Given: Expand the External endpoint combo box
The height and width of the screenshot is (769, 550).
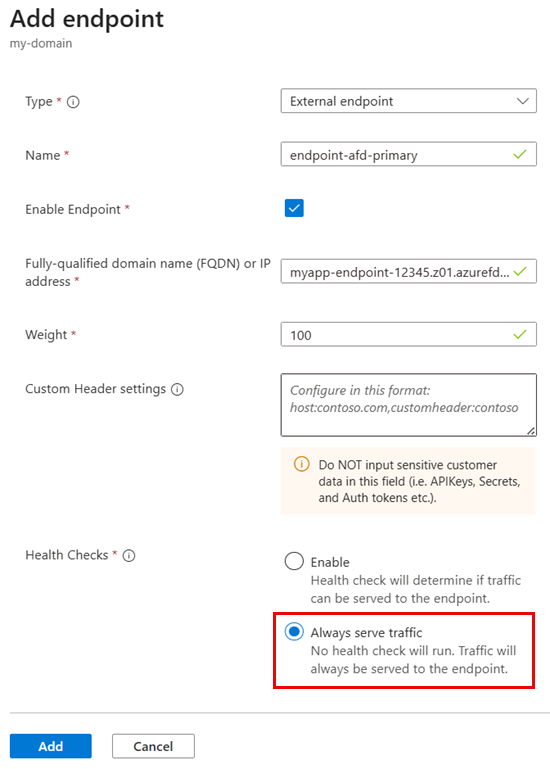Looking at the screenshot, I should pyautogui.click(x=408, y=101).
